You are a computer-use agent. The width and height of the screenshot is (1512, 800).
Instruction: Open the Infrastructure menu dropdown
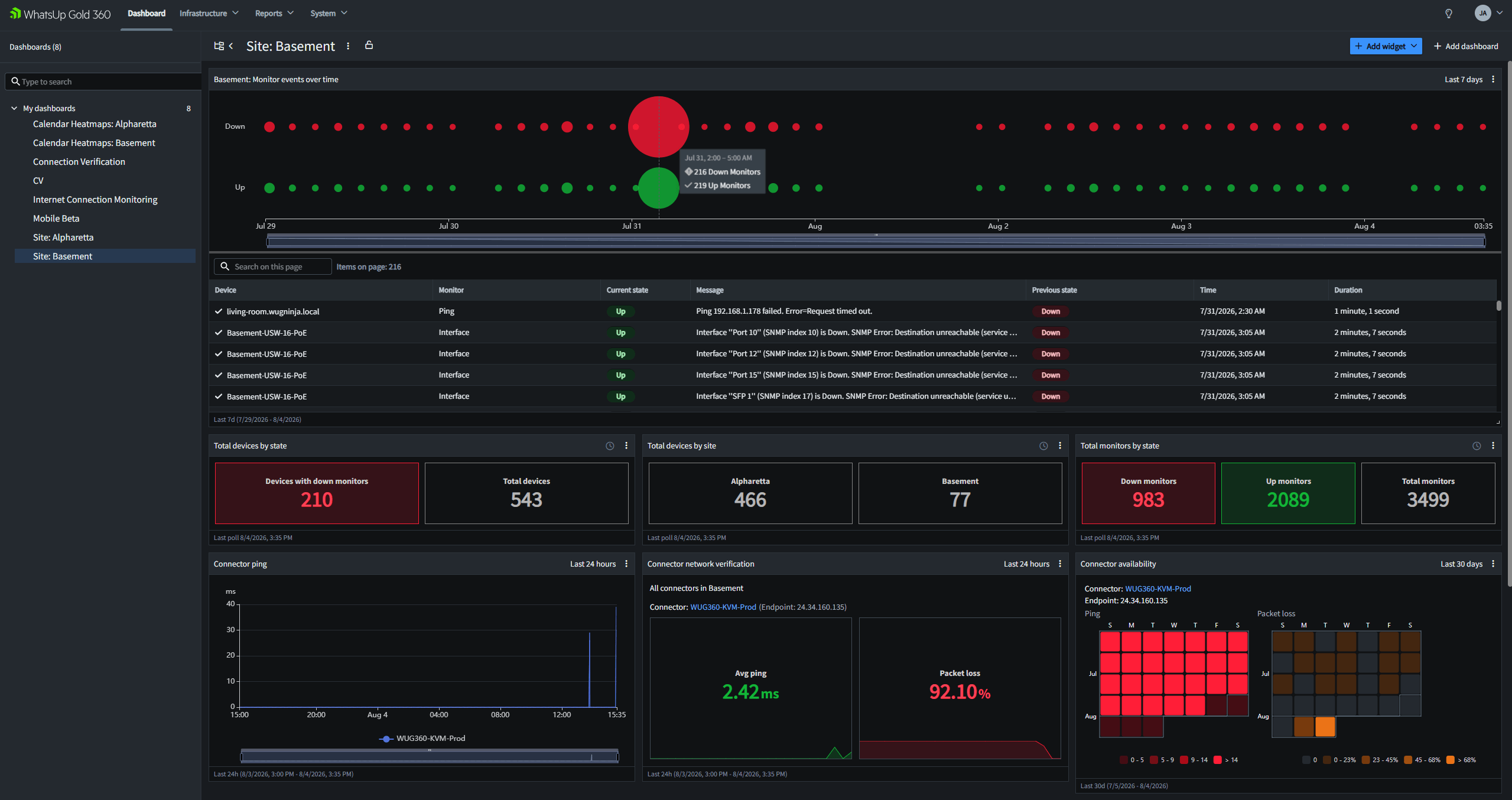pos(209,13)
